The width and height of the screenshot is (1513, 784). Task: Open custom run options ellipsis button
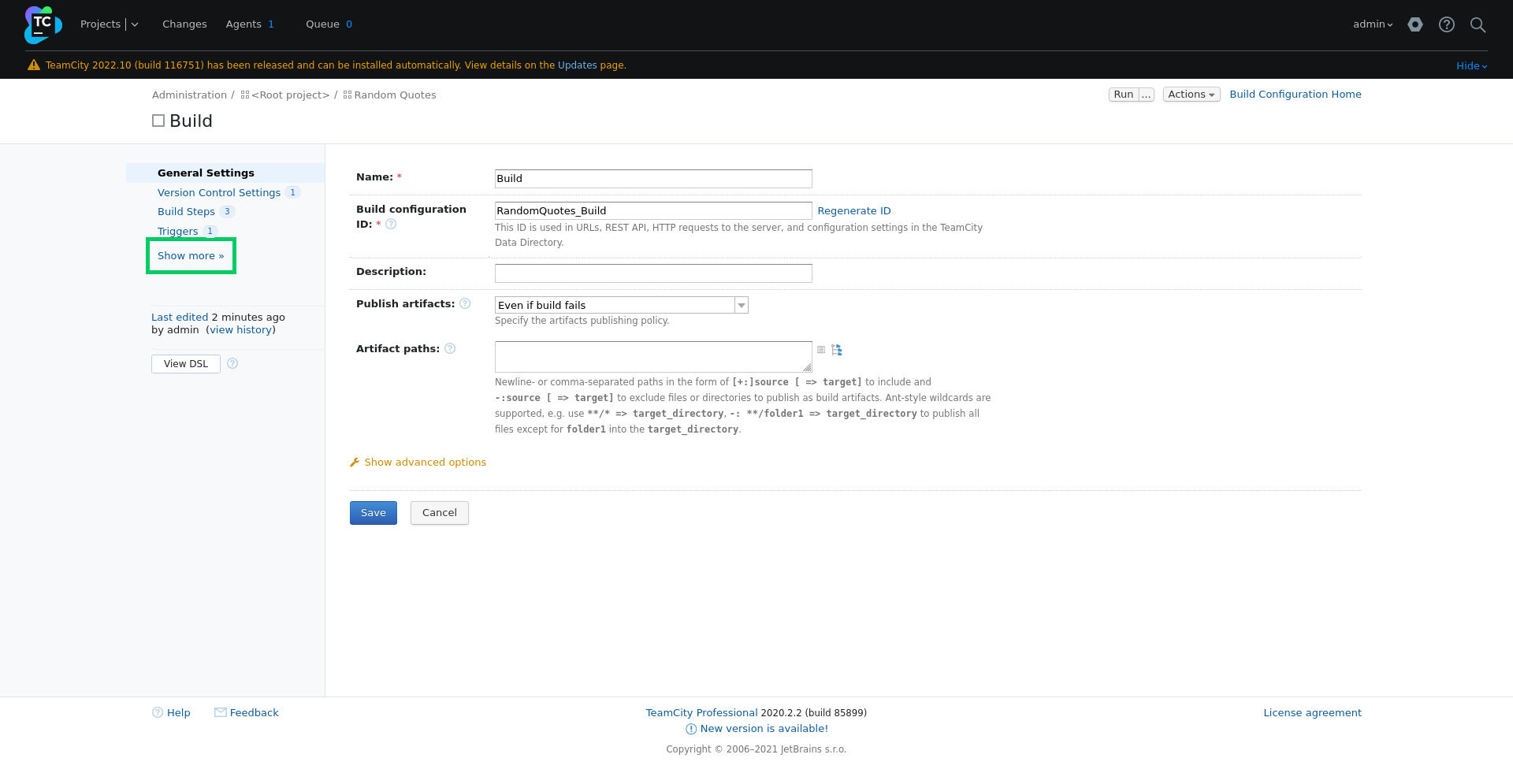(1147, 95)
